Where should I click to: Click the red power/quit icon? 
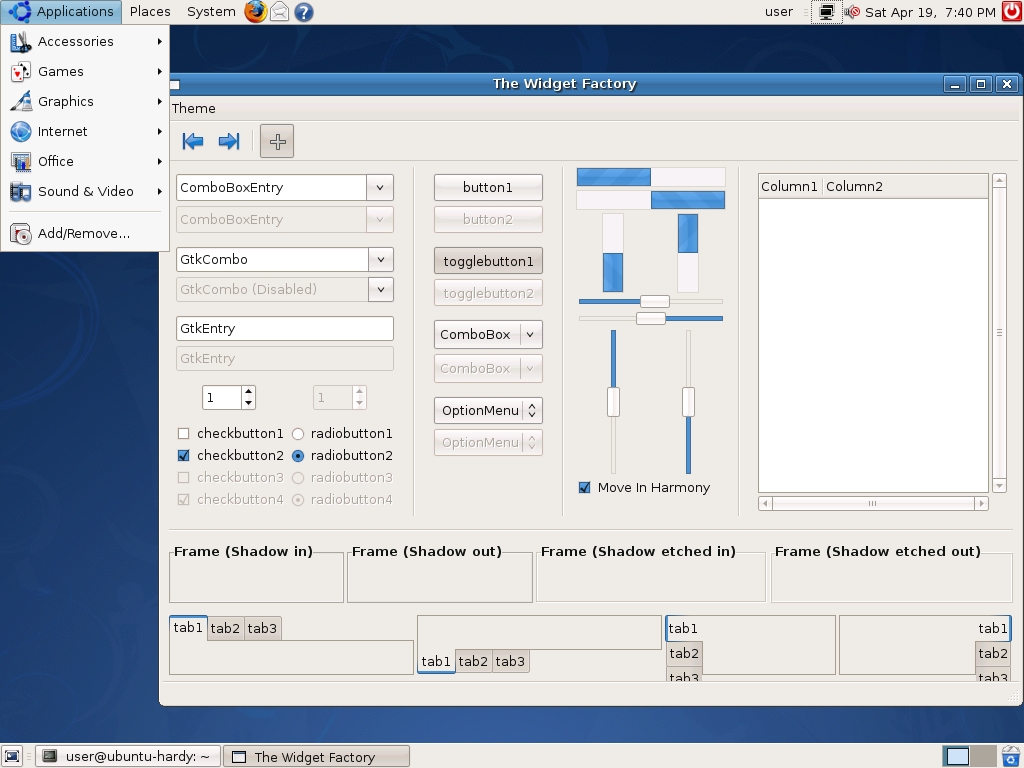(1012, 12)
